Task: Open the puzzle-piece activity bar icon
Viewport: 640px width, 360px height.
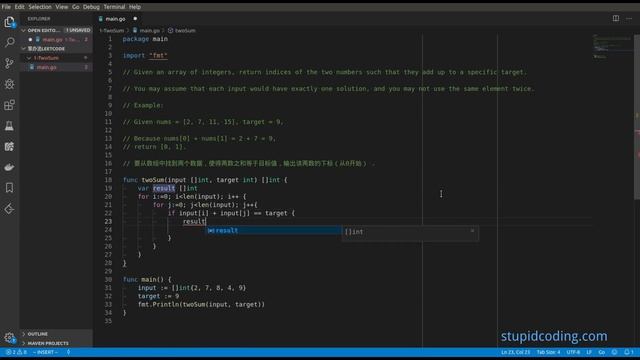Action: point(9,147)
